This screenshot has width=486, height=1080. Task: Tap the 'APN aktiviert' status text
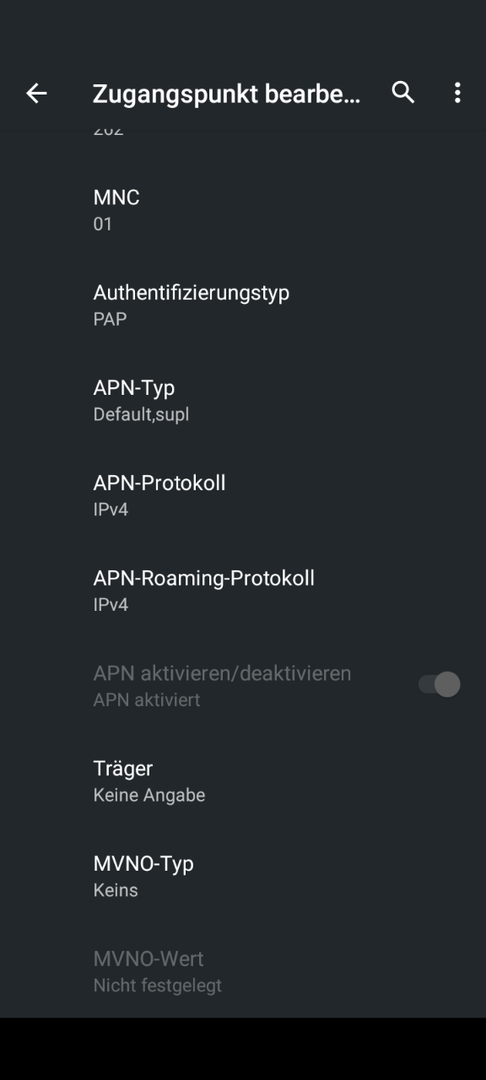point(147,700)
